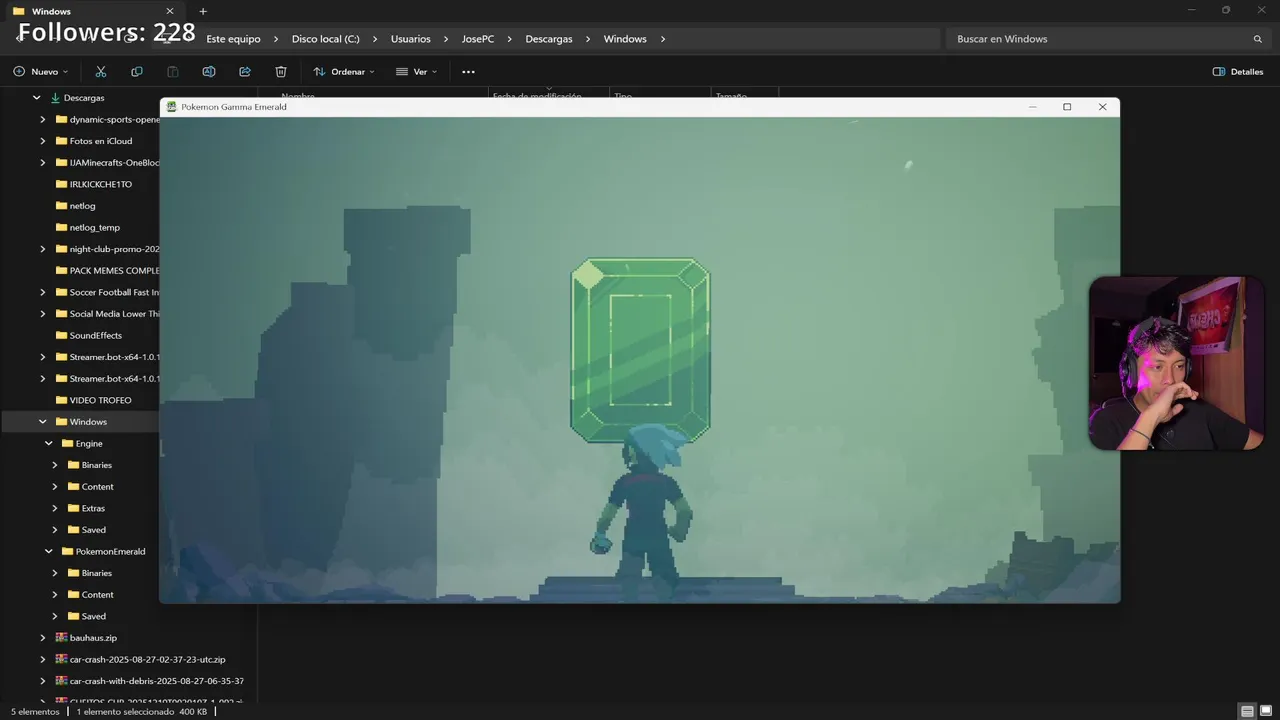
Task: Go to Usuarios breadcrumb segment
Action: click(x=410, y=39)
